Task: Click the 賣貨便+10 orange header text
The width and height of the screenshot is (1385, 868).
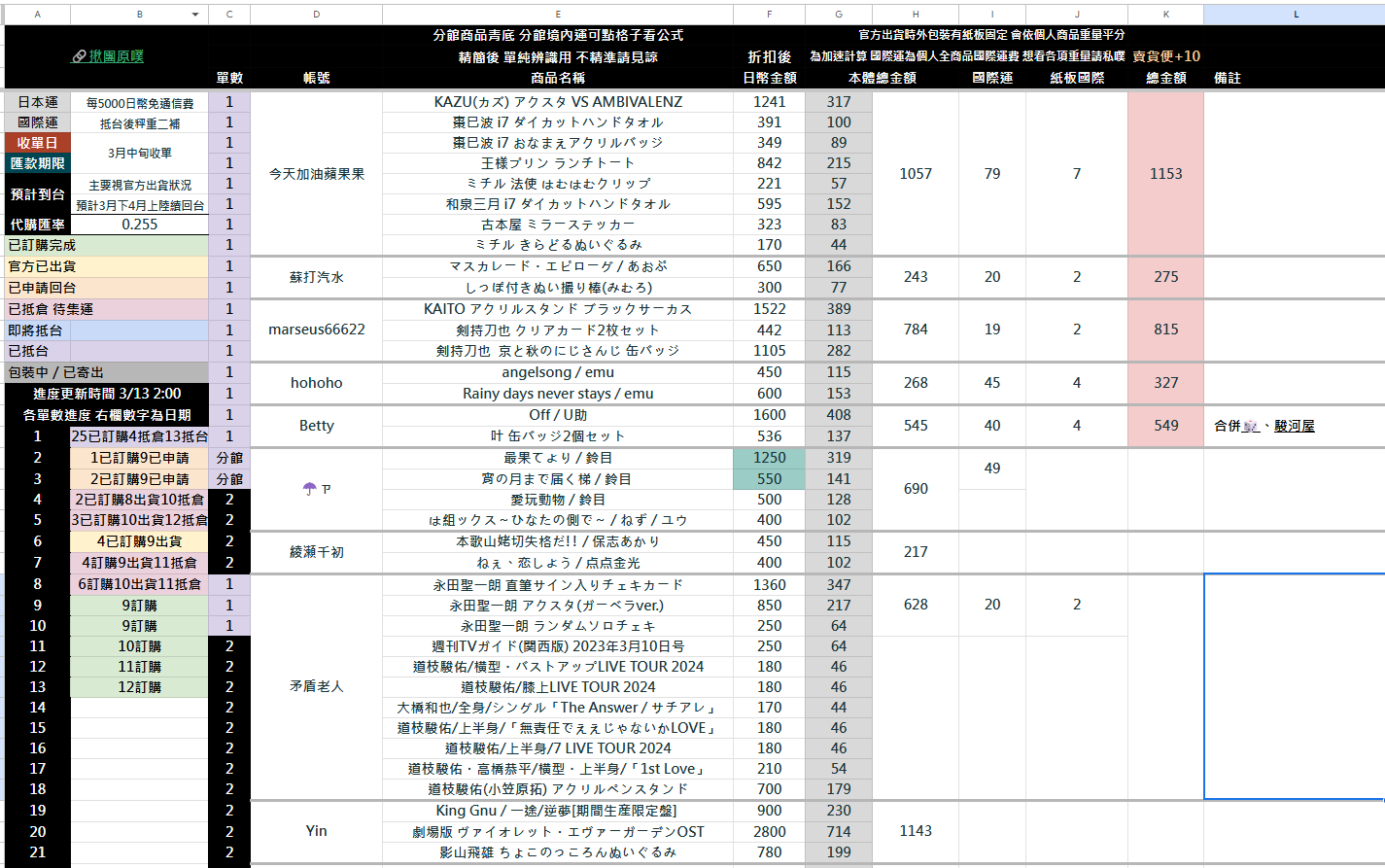Action: [1165, 56]
